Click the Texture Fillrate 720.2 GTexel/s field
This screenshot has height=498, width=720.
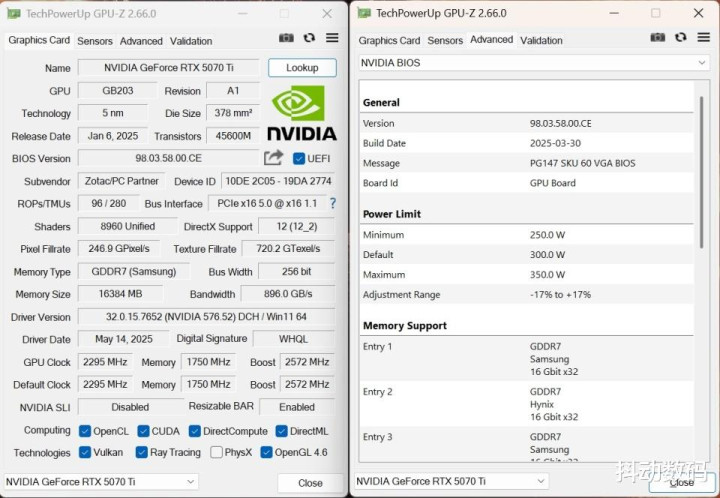[x=288, y=249]
